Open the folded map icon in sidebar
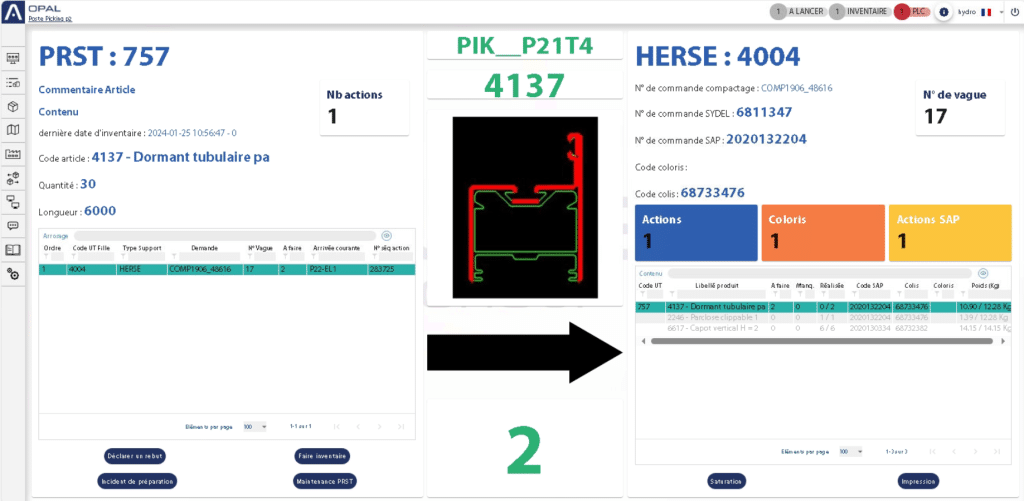This screenshot has width=1024, height=501. click(x=13, y=130)
